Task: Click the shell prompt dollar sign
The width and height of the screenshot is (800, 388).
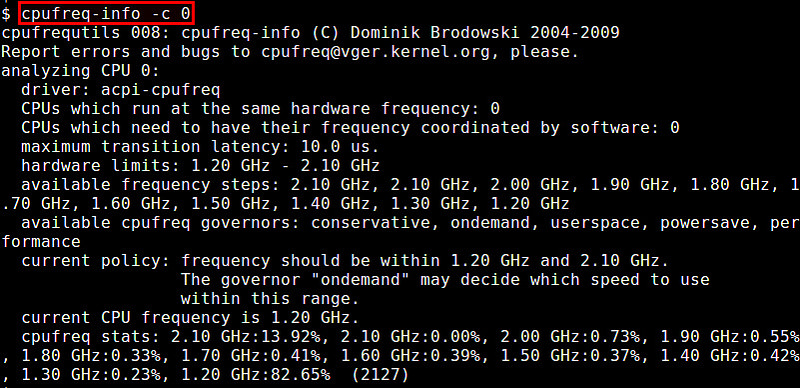Action: click(6, 14)
